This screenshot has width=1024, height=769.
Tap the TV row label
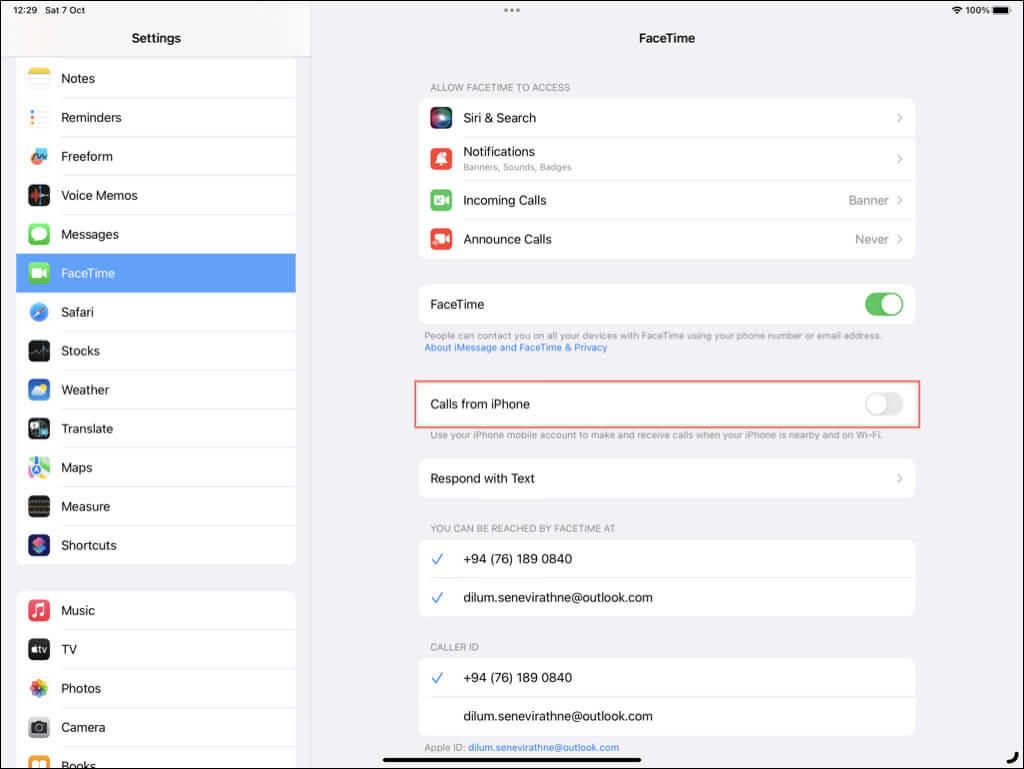coord(69,650)
